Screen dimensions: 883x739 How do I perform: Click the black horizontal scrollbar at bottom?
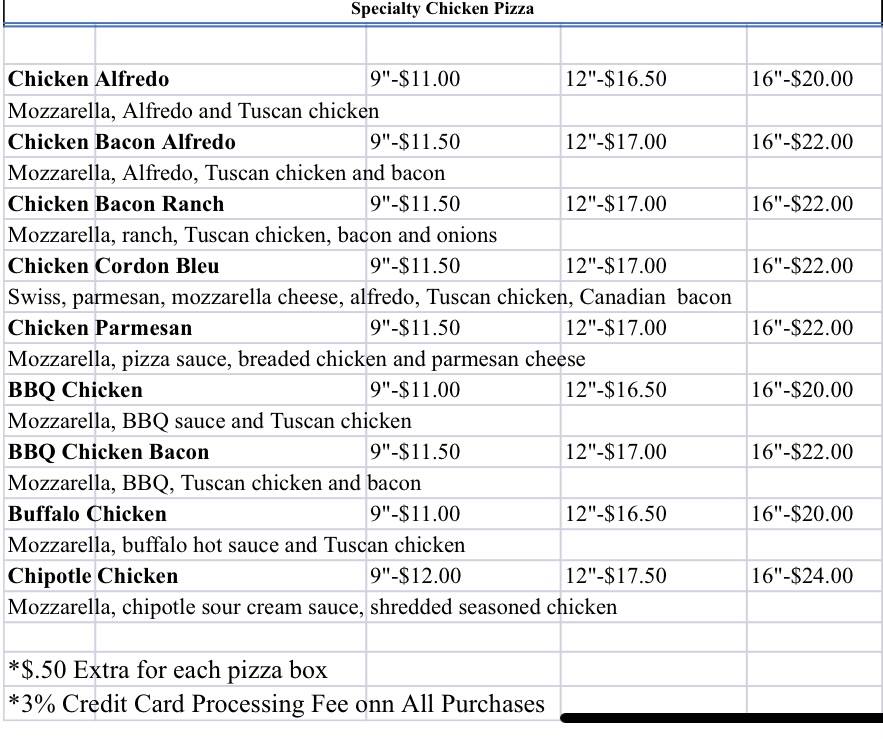point(720,717)
